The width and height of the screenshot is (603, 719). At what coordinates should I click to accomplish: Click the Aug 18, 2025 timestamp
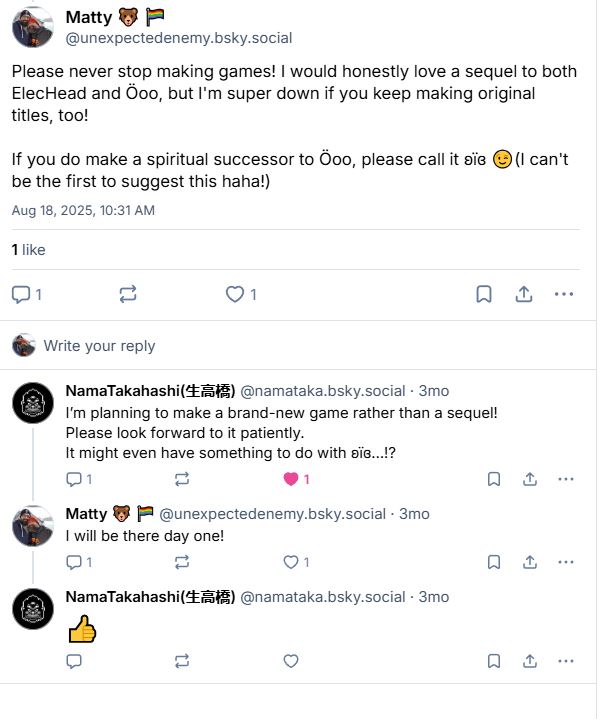click(x=83, y=211)
